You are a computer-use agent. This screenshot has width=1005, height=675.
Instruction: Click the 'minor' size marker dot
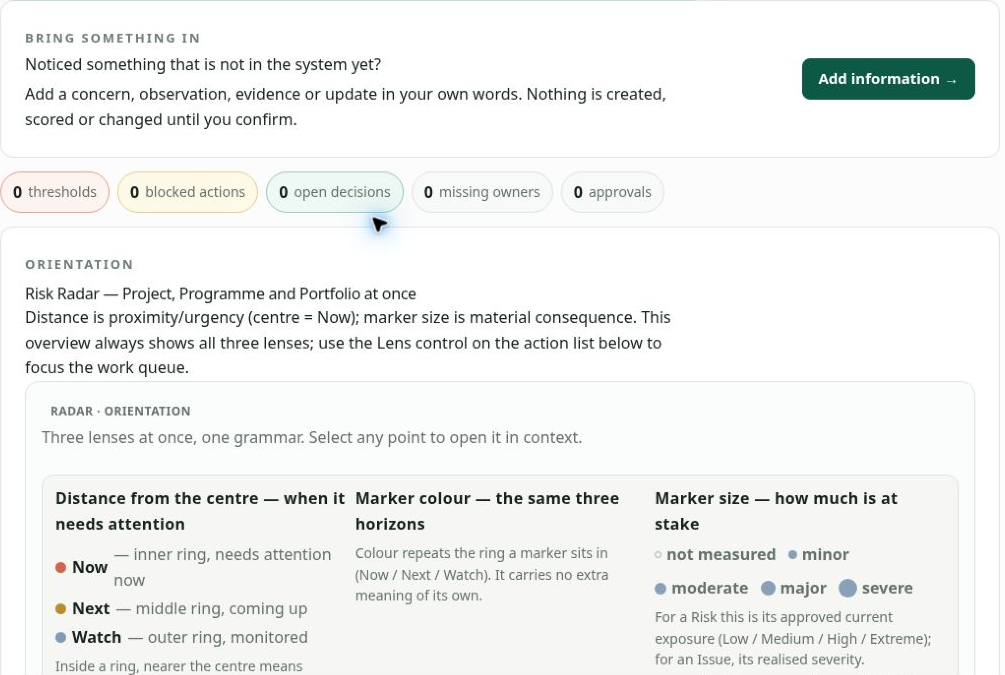pyautogui.click(x=793, y=554)
